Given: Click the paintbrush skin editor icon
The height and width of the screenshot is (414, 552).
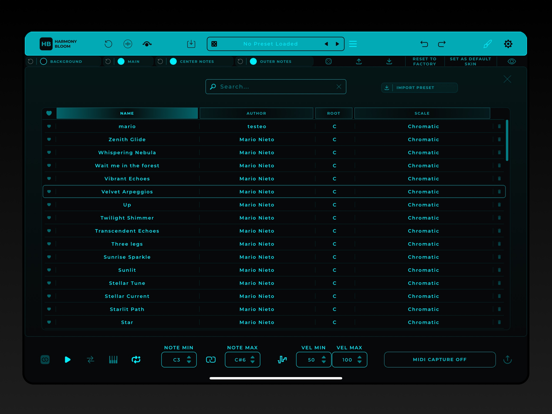Looking at the screenshot, I should (x=488, y=44).
